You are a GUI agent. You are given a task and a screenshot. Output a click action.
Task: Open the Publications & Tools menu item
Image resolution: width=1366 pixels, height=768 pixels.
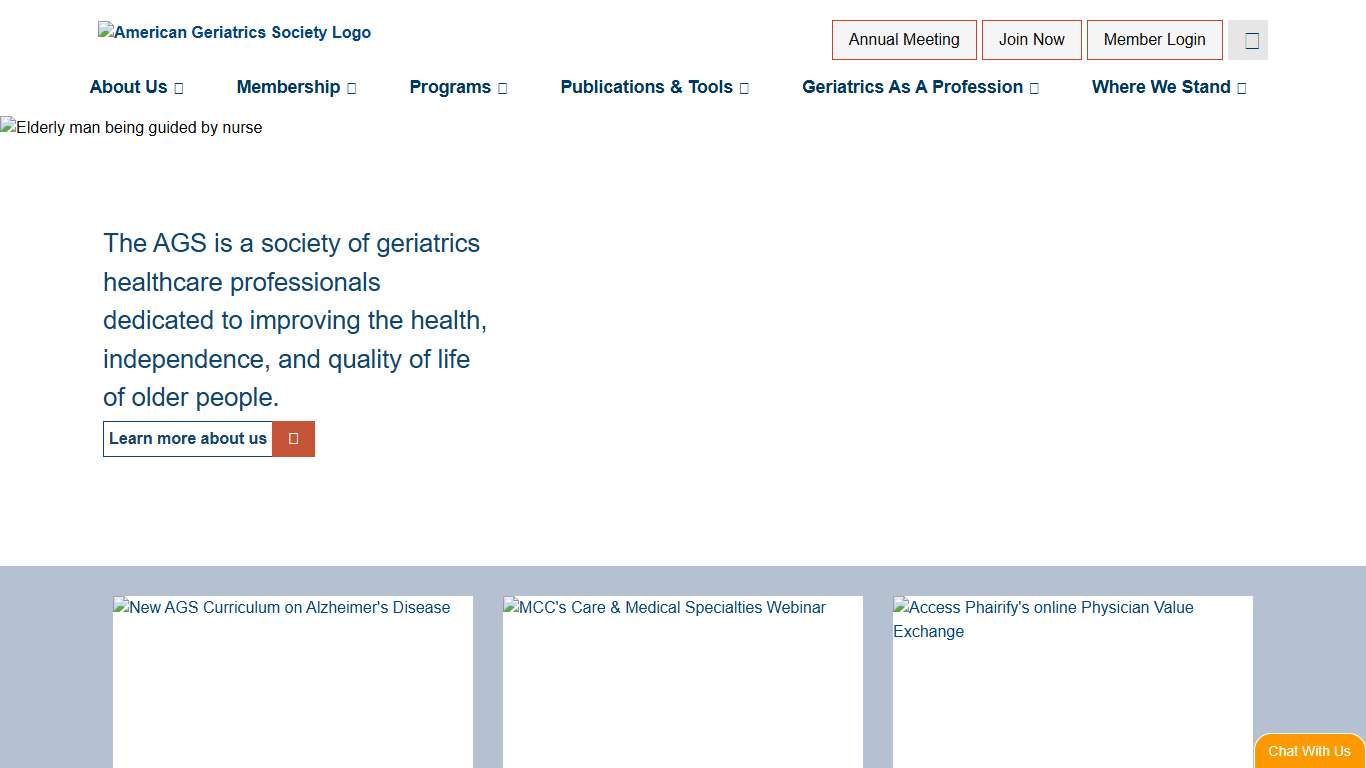[646, 88]
